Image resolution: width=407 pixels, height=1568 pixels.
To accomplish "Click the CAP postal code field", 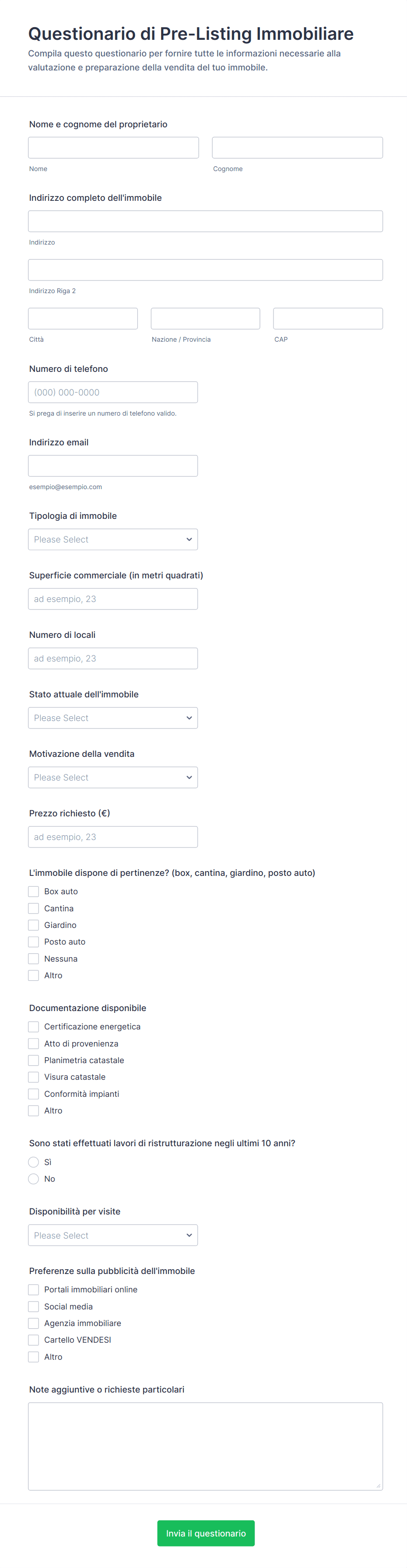I will pos(328,318).
